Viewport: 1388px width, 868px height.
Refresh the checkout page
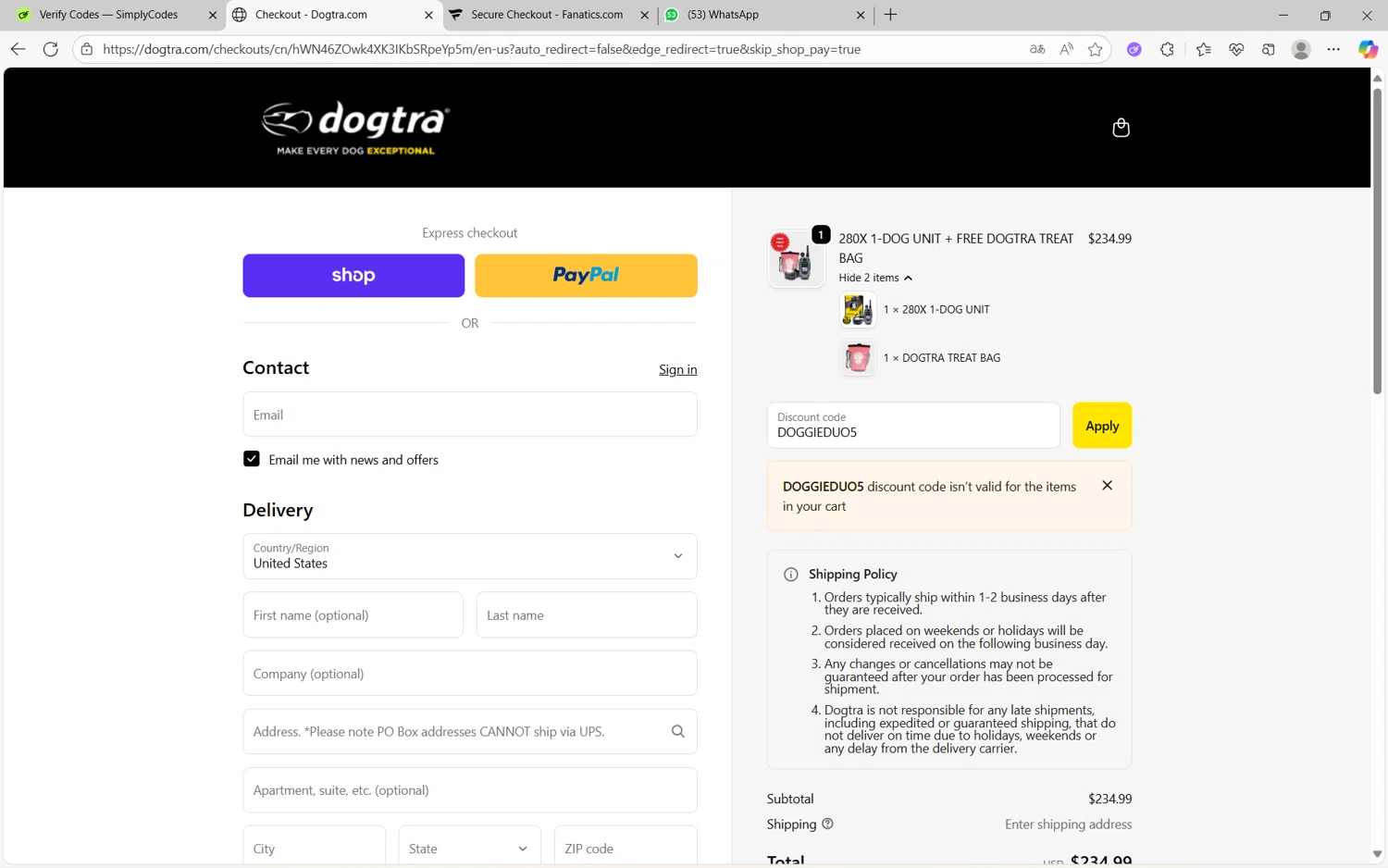point(51,49)
